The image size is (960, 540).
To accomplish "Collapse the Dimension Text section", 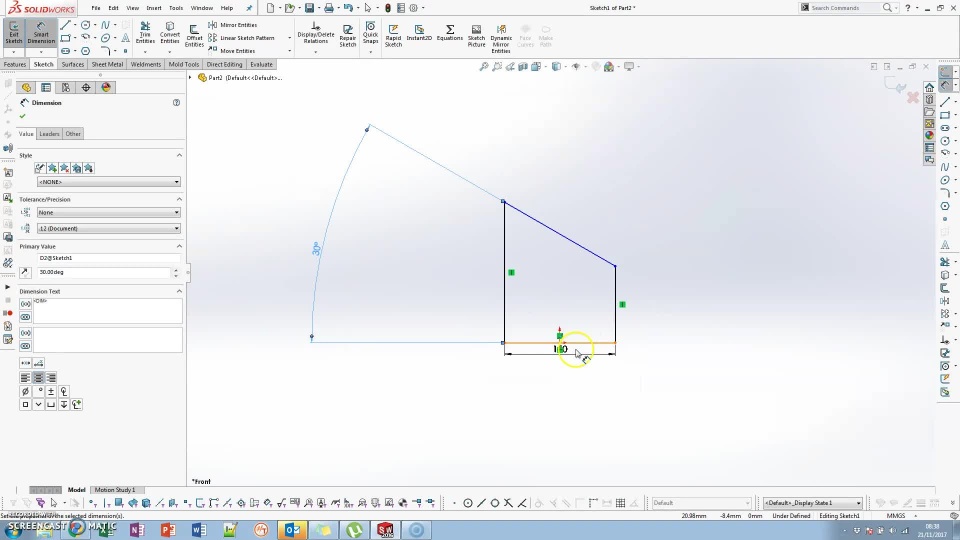I will point(179,291).
